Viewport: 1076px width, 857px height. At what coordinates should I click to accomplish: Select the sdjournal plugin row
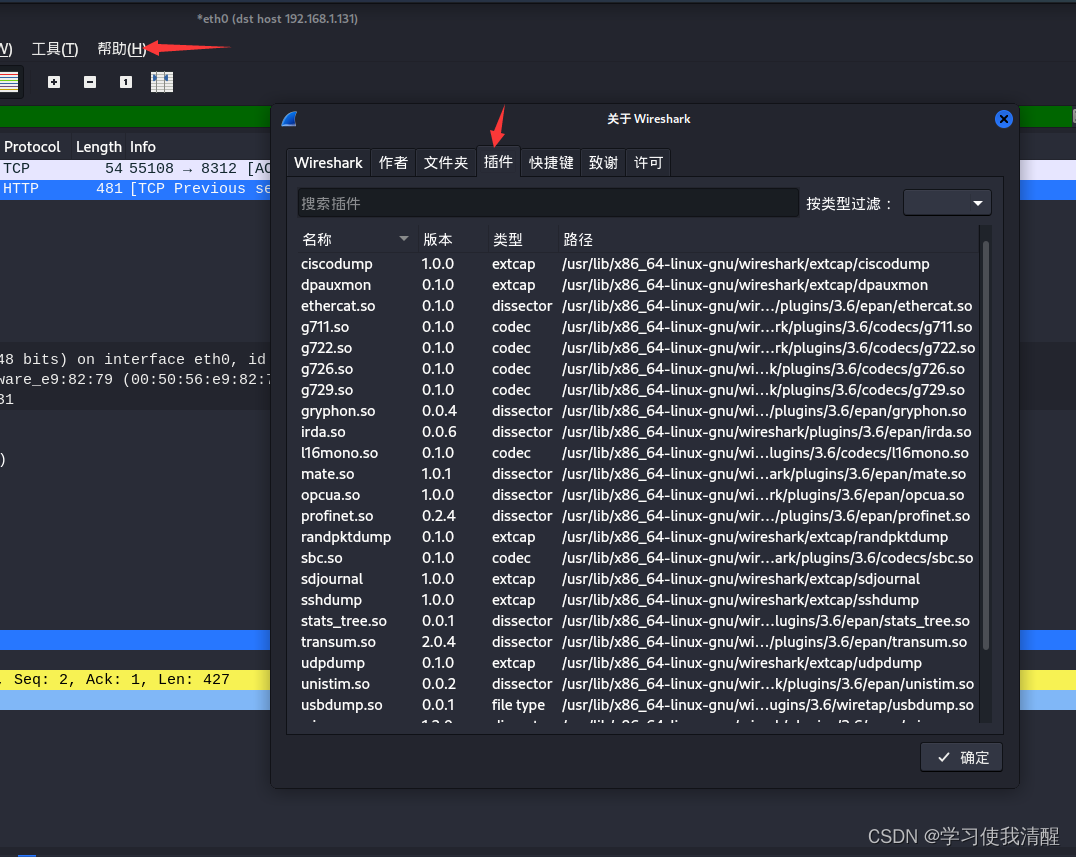tap(638, 579)
